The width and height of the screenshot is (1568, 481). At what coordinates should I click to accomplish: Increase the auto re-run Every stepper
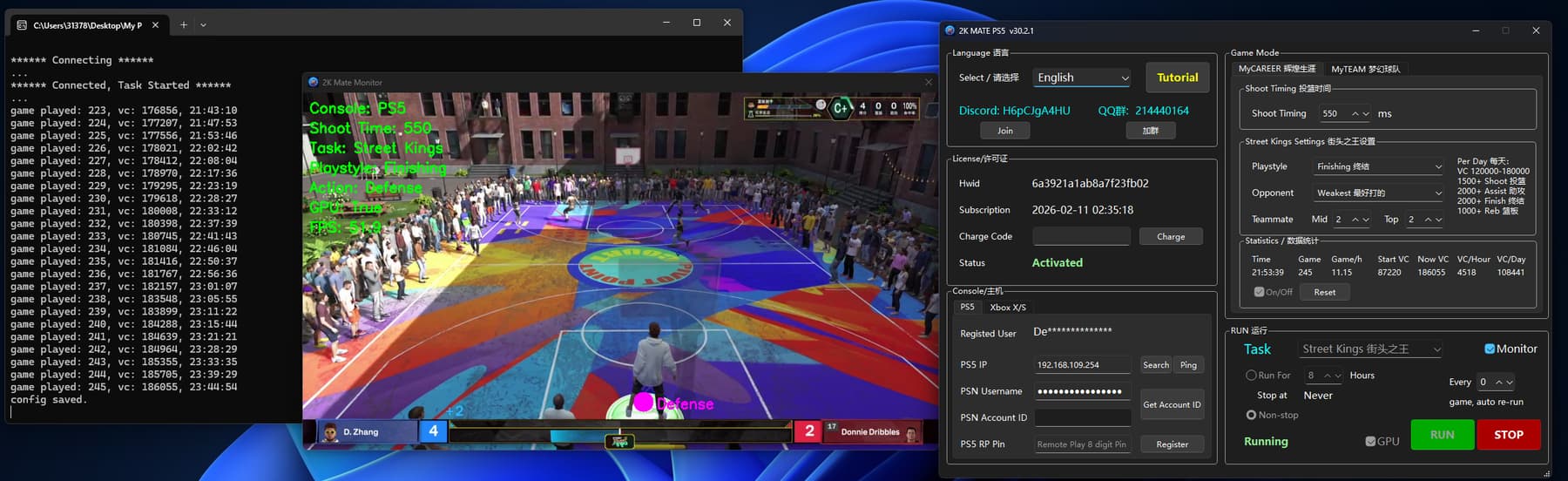[x=1498, y=383]
